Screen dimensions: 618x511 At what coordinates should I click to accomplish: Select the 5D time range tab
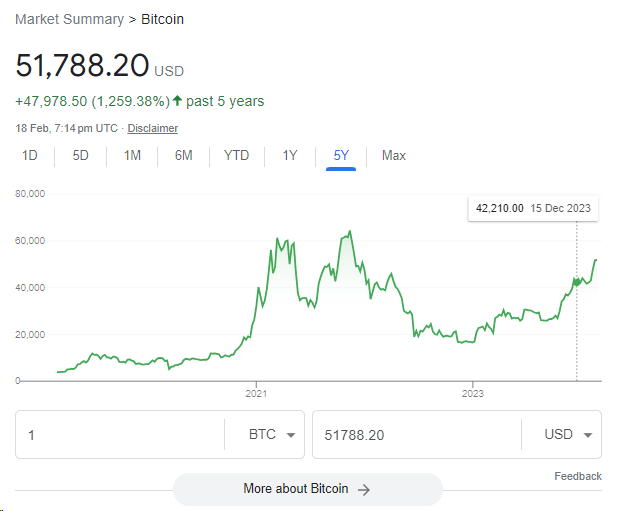coord(80,155)
